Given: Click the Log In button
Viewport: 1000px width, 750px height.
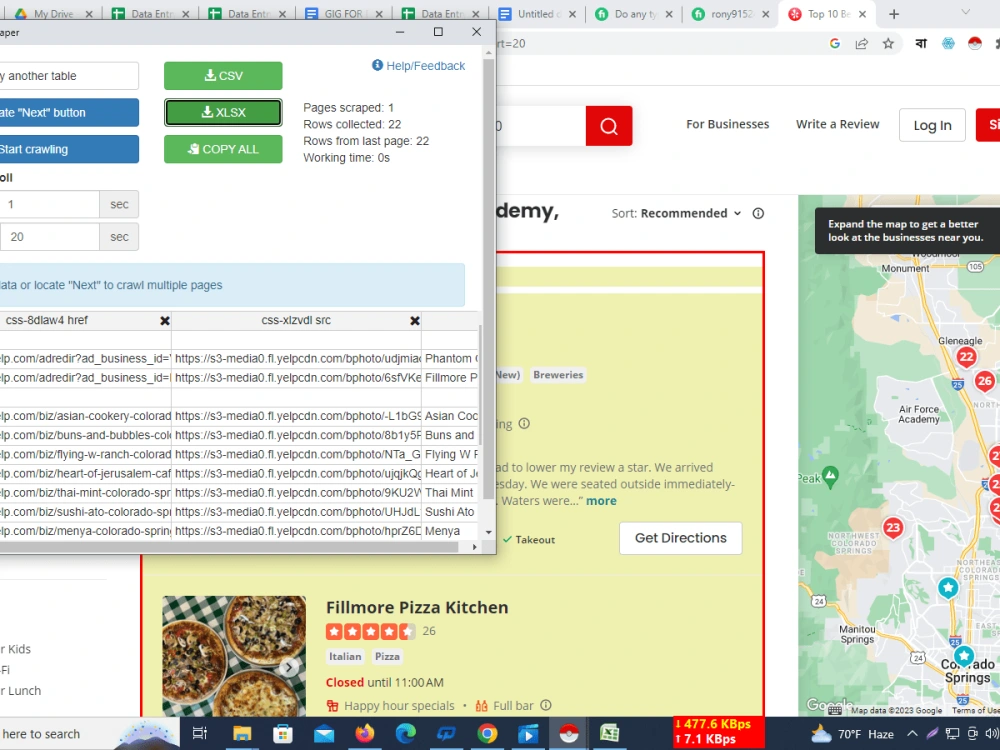Looking at the screenshot, I should coord(932,125).
